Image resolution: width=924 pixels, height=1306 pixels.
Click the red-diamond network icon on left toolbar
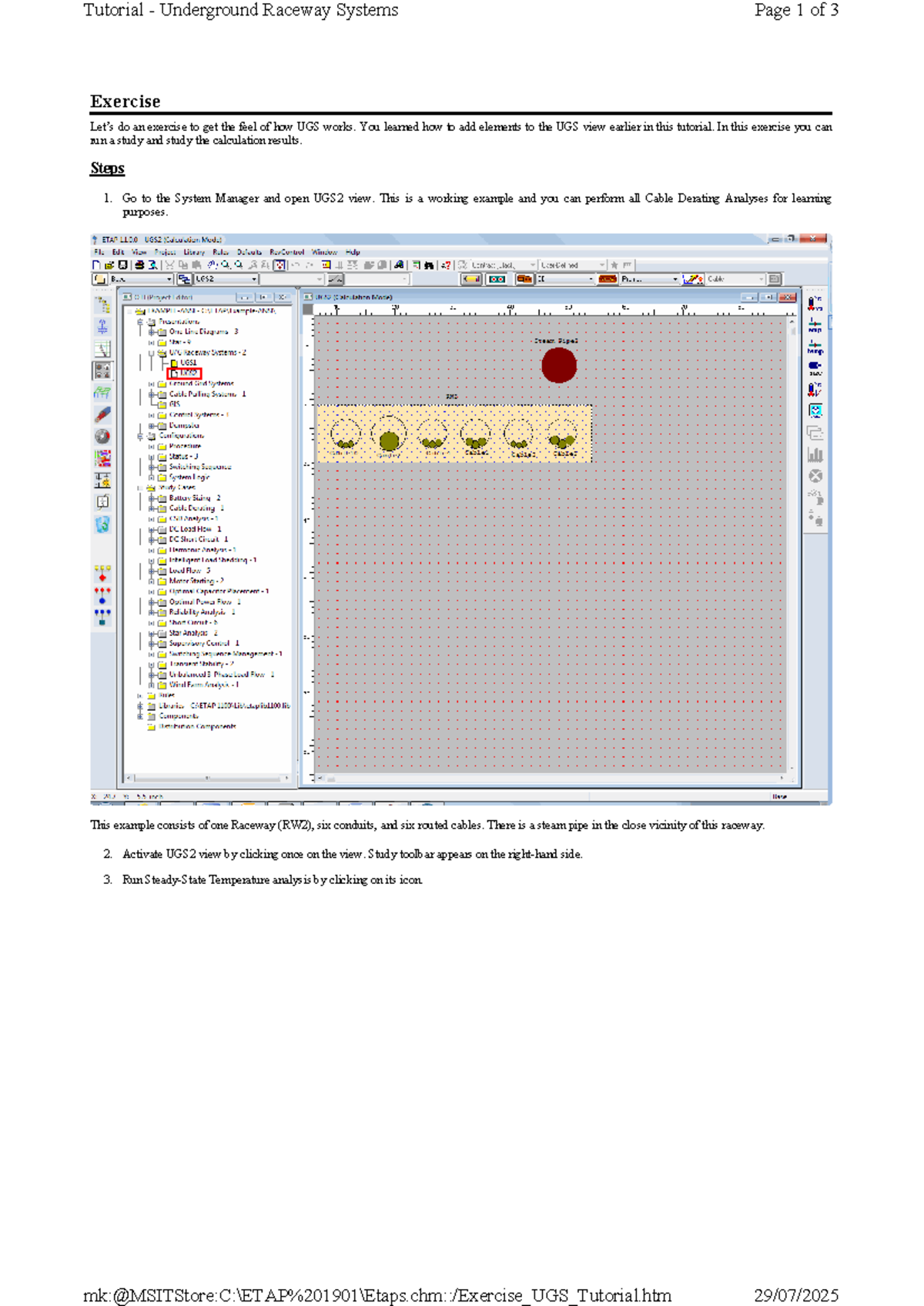(x=102, y=574)
